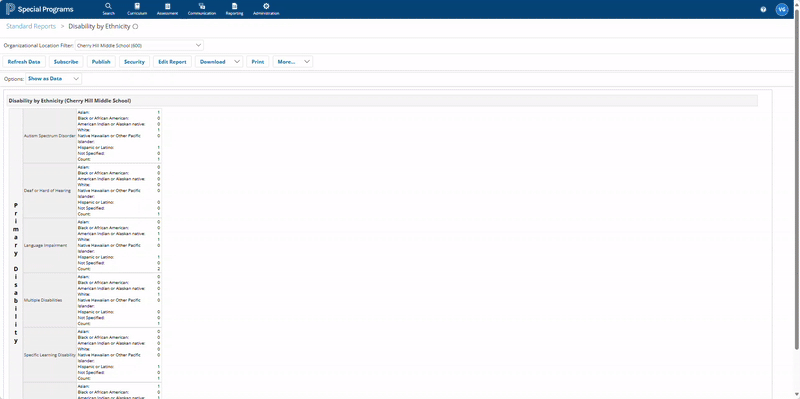Expand the More... dropdown
The width and height of the screenshot is (800, 399).
pos(293,62)
